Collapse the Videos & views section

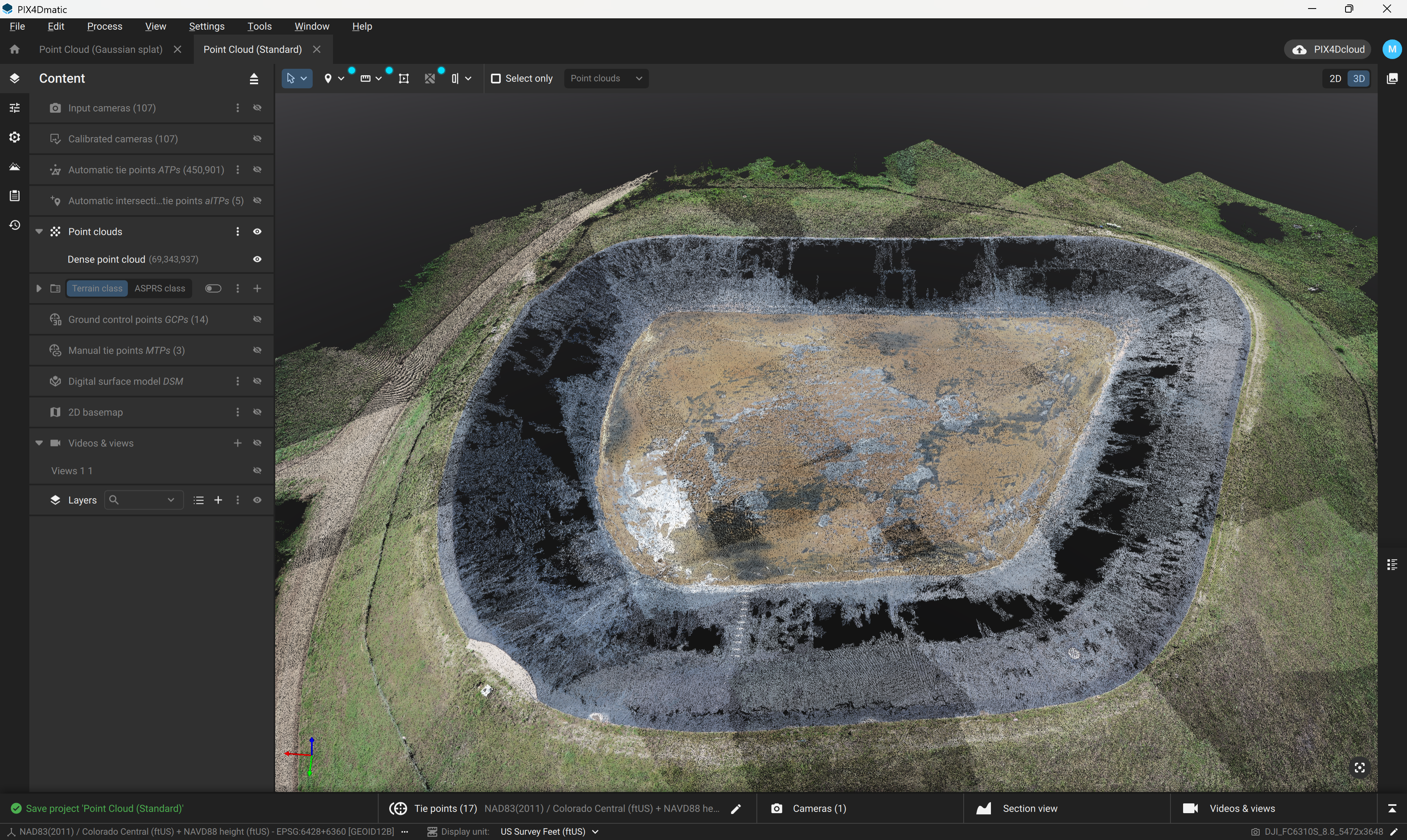pyautogui.click(x=39, y=443)
